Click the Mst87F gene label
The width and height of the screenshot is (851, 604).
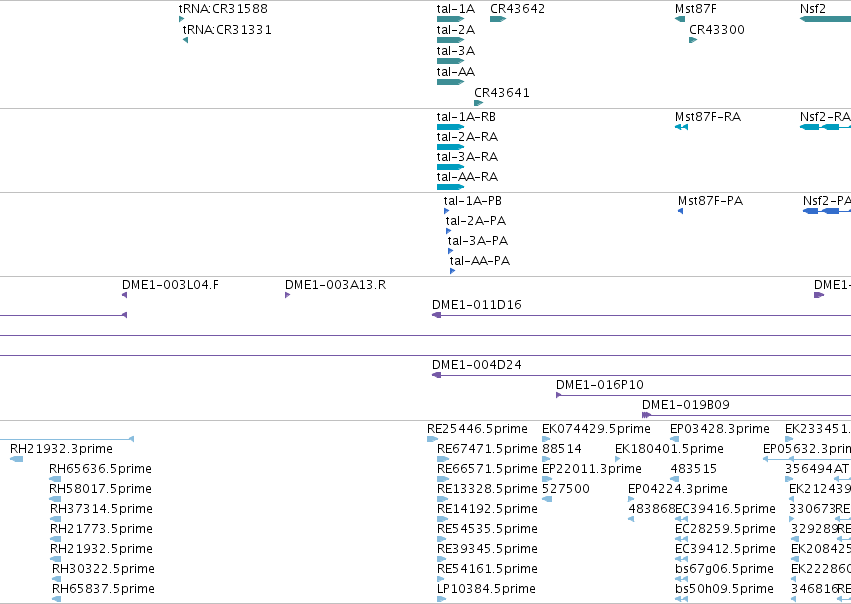(x=696, y=9)
